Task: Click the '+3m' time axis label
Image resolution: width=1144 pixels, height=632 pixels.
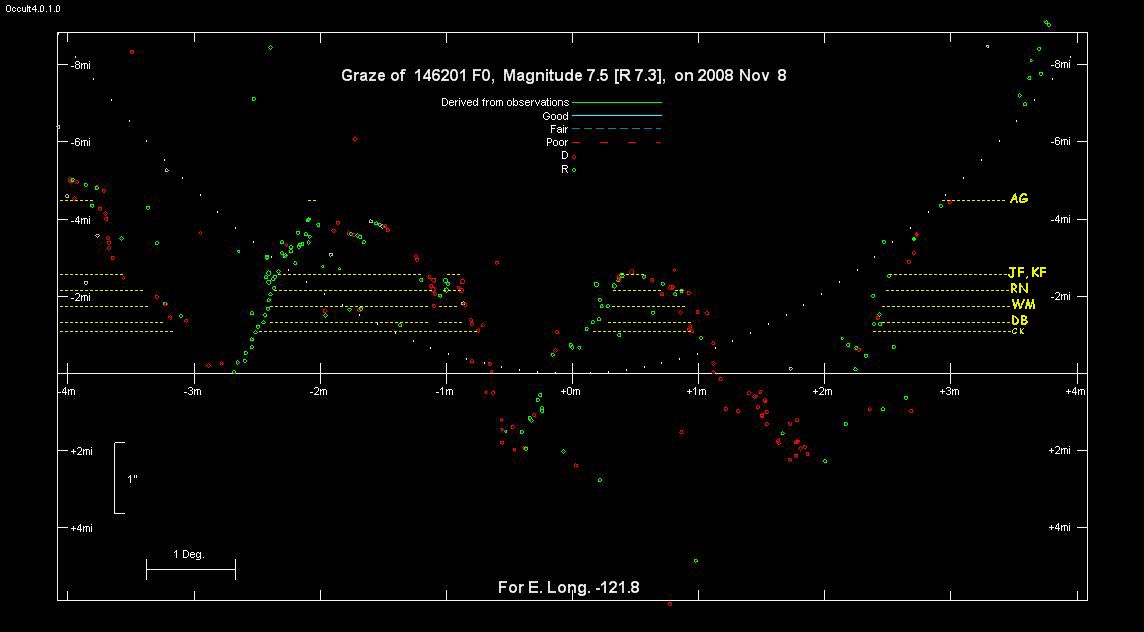Action: [949, 392]
